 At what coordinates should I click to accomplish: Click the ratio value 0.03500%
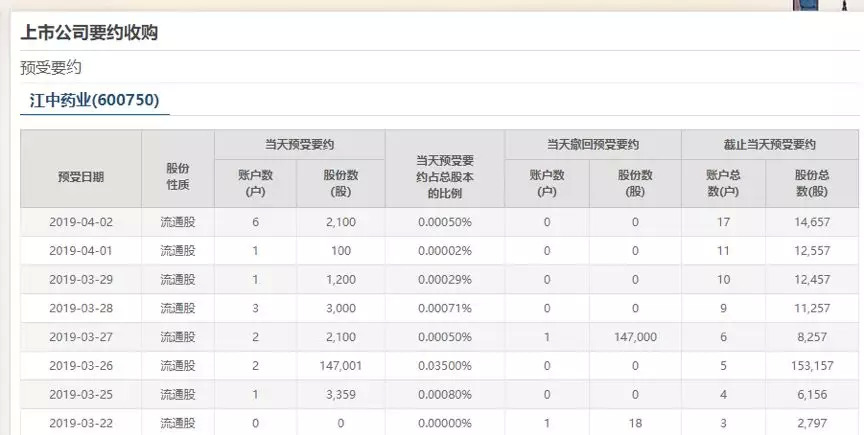445,366
